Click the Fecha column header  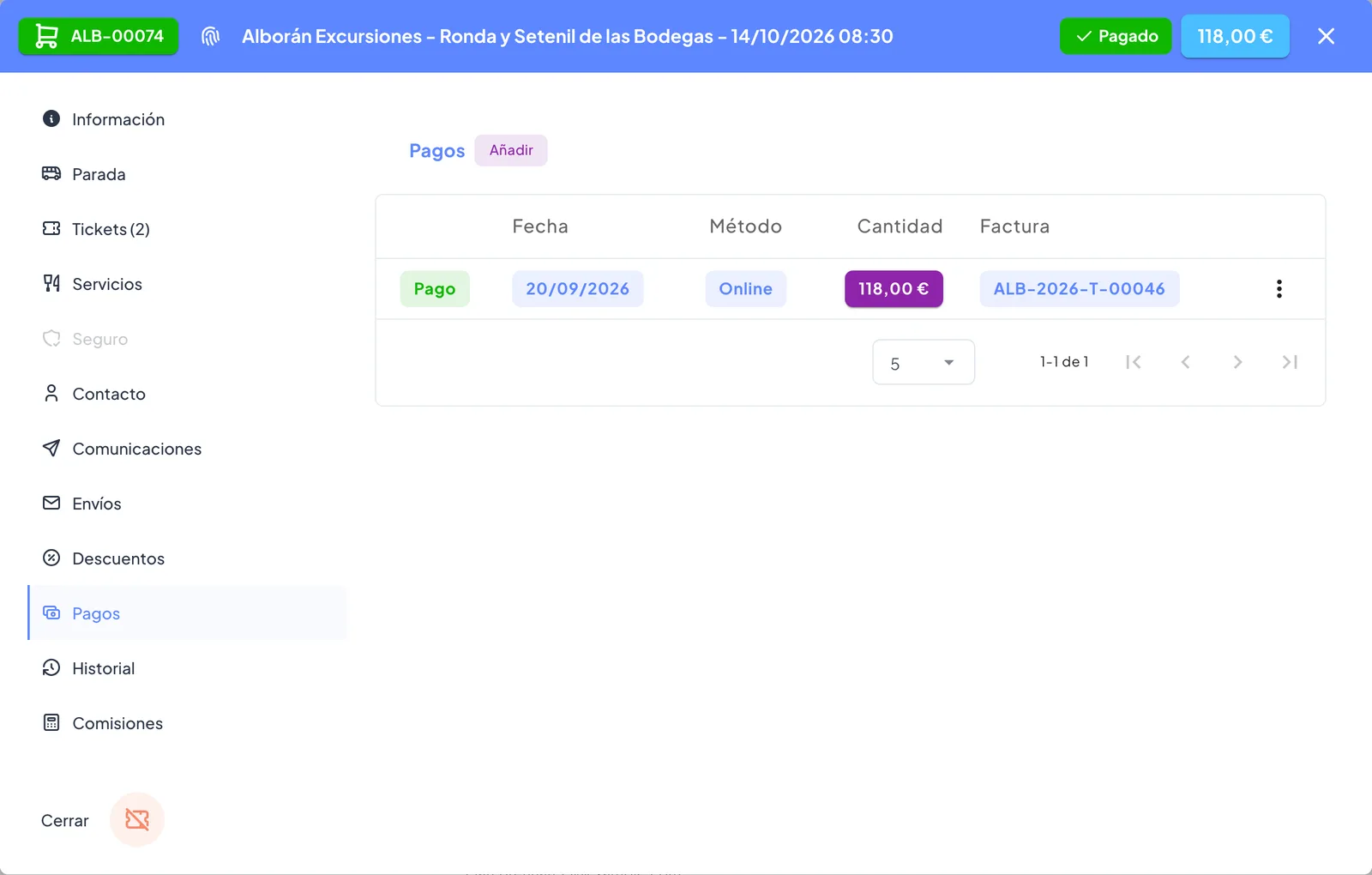540,226
